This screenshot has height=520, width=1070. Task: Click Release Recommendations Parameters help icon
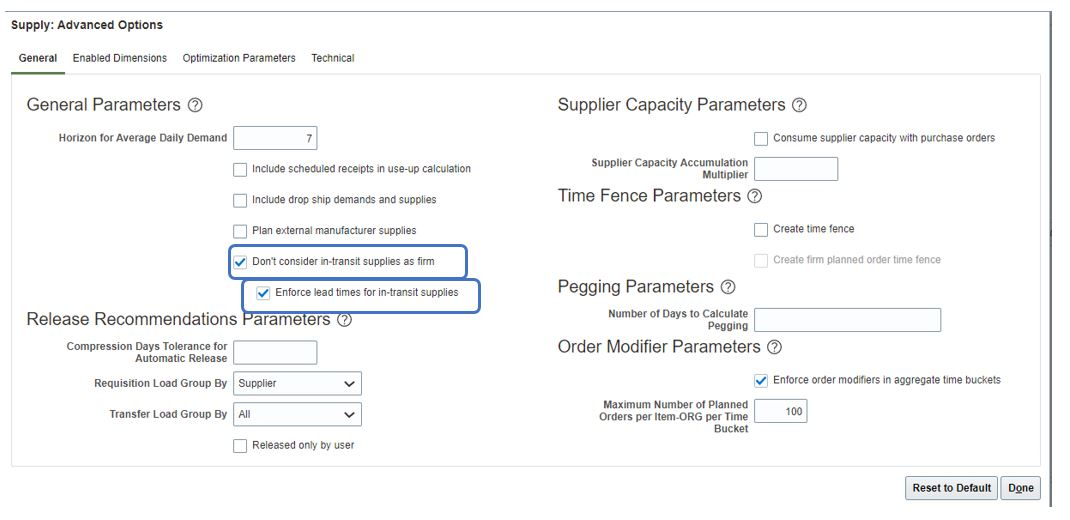[344, 320]
